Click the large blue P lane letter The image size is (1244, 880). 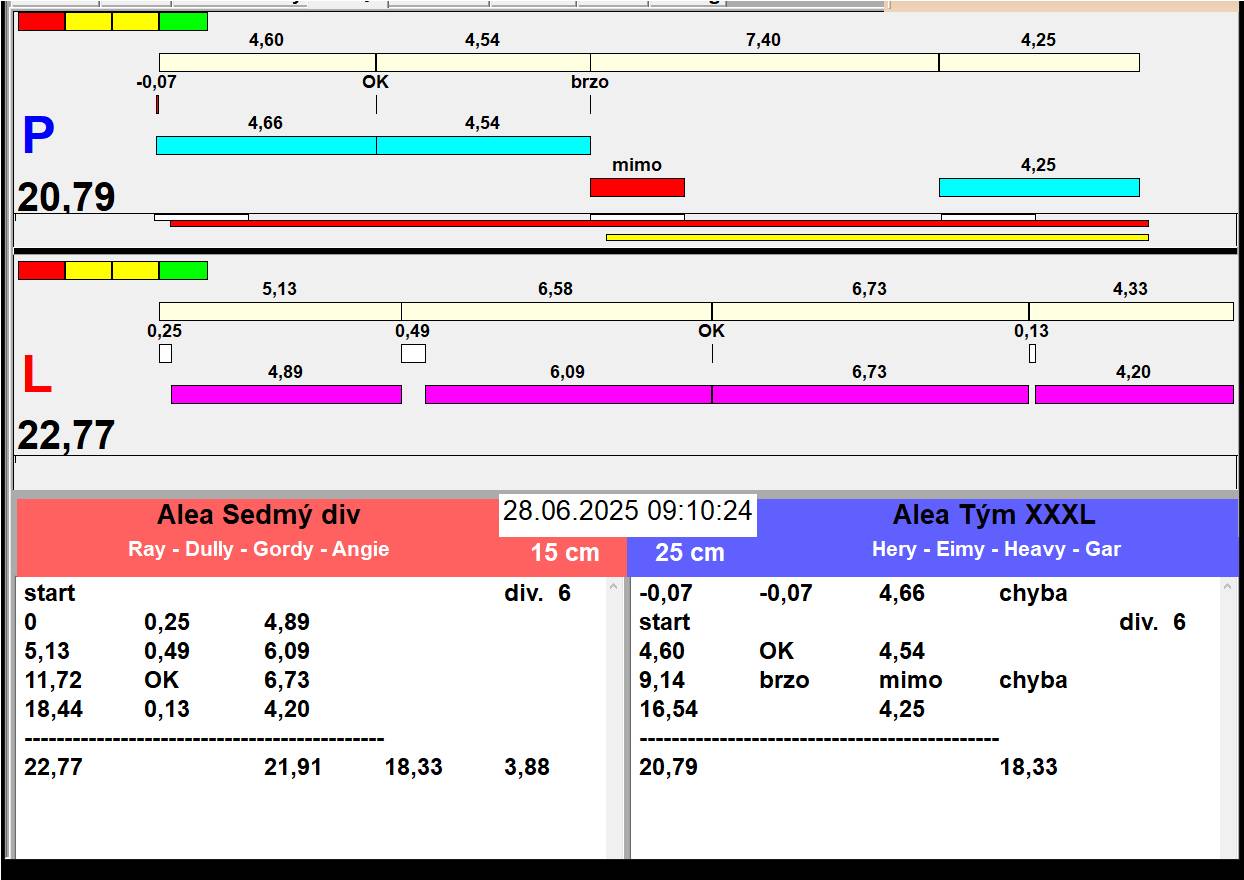point(38,137)
